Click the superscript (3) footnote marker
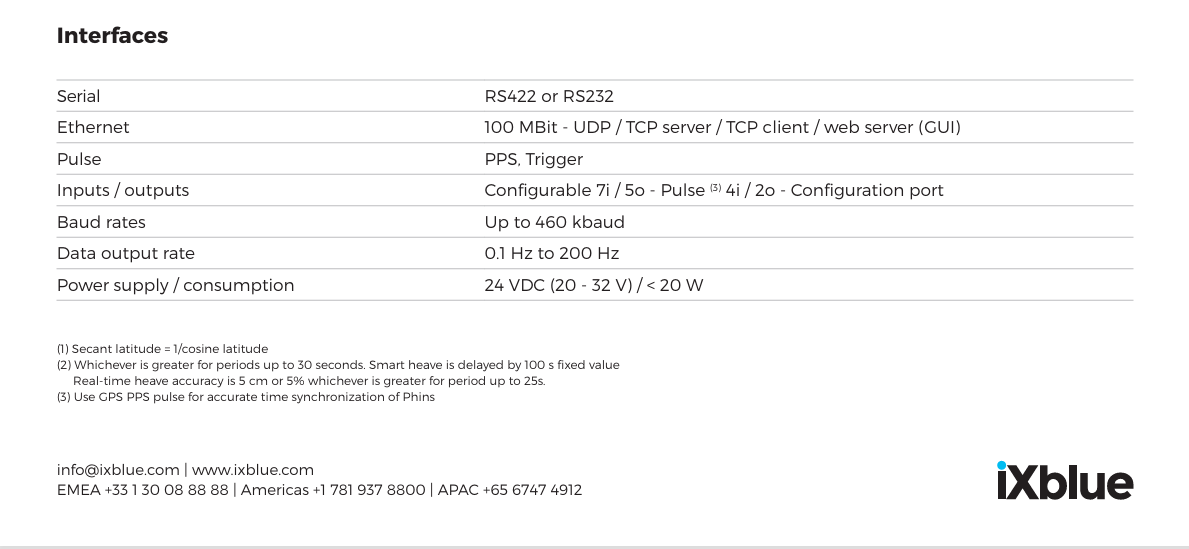The height and width of the screenshot is (549, 1189). click(x=715, y=187)
